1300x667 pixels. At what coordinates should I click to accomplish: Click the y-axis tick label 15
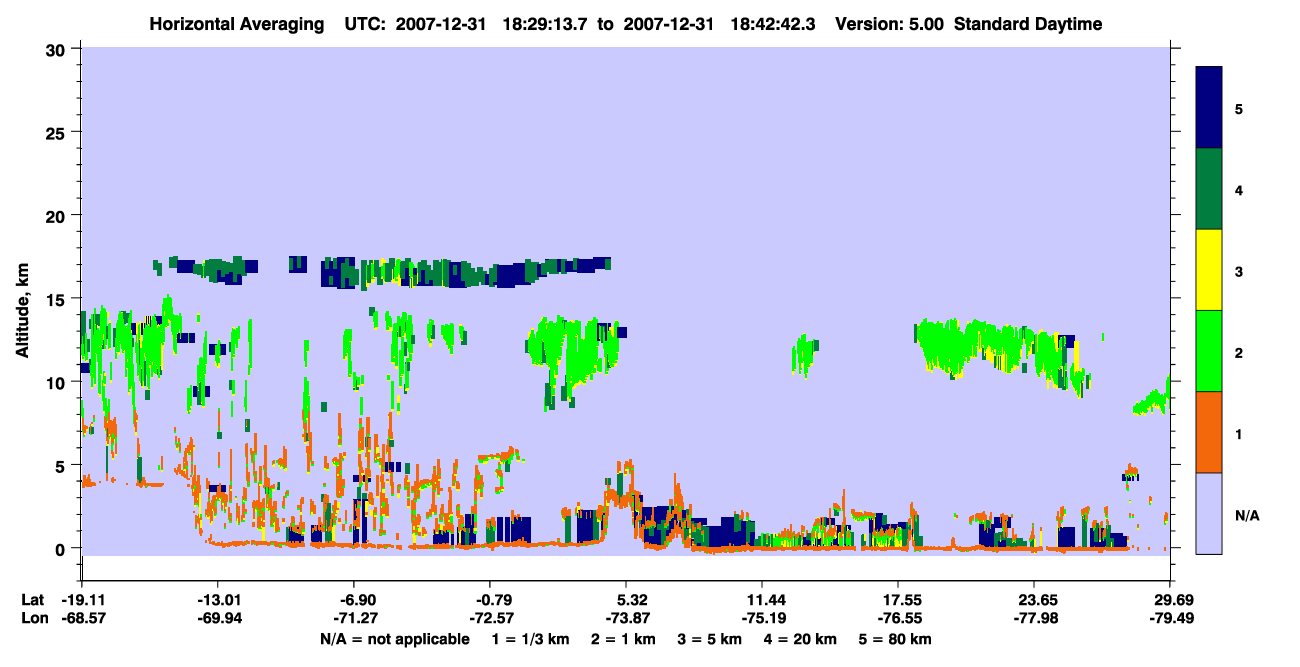(57, 298)
